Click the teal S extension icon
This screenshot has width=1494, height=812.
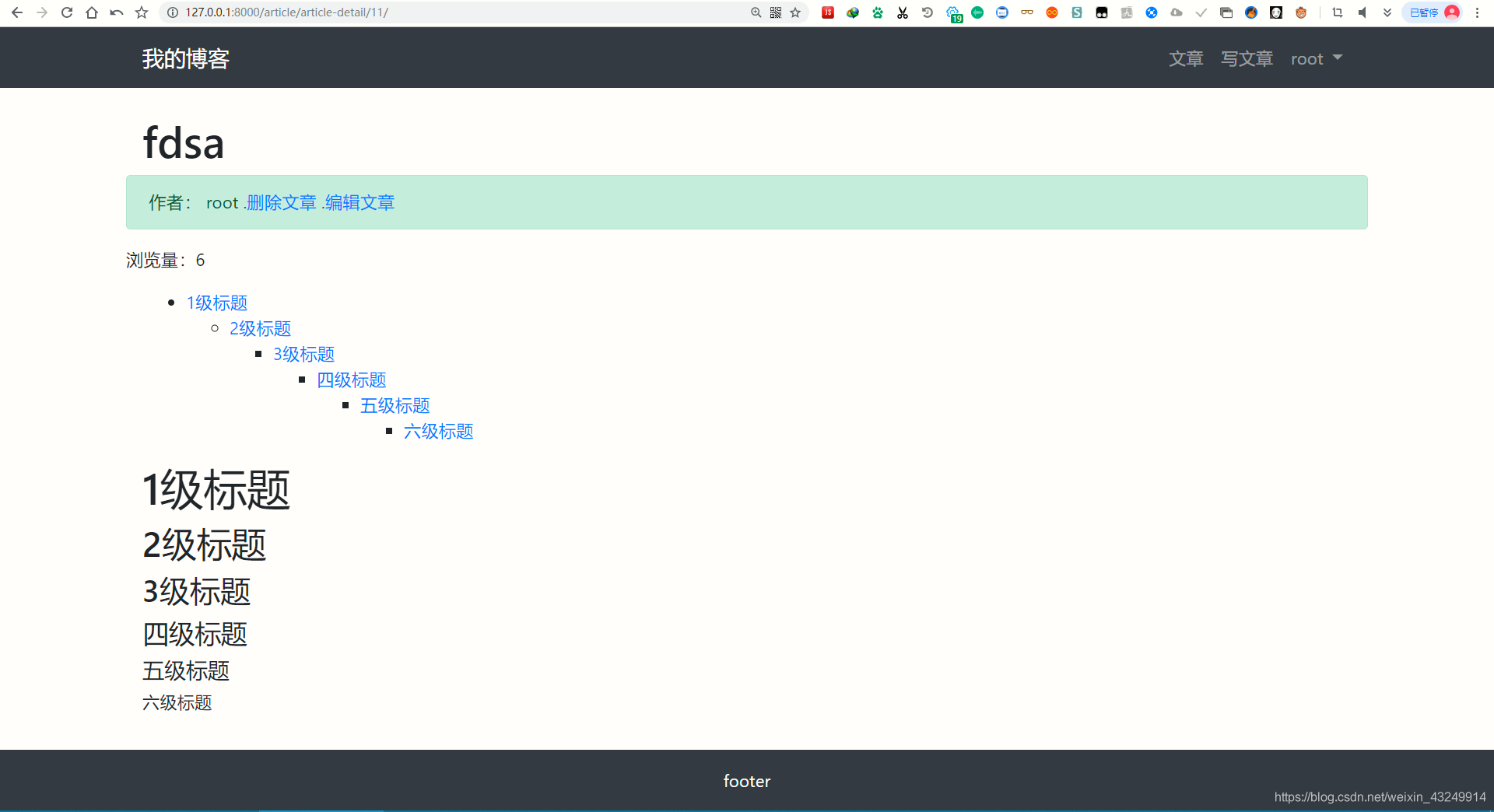pyautogui.click(x=1077, y=12)
